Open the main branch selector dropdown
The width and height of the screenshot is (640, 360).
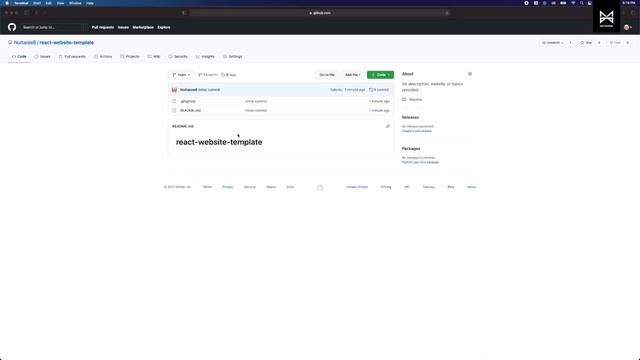click(181, 75)
